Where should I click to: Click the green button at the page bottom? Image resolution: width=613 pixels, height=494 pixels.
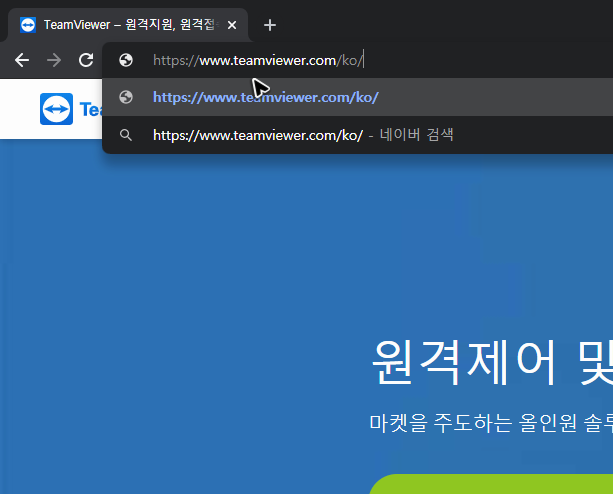[x=491, y=484]
